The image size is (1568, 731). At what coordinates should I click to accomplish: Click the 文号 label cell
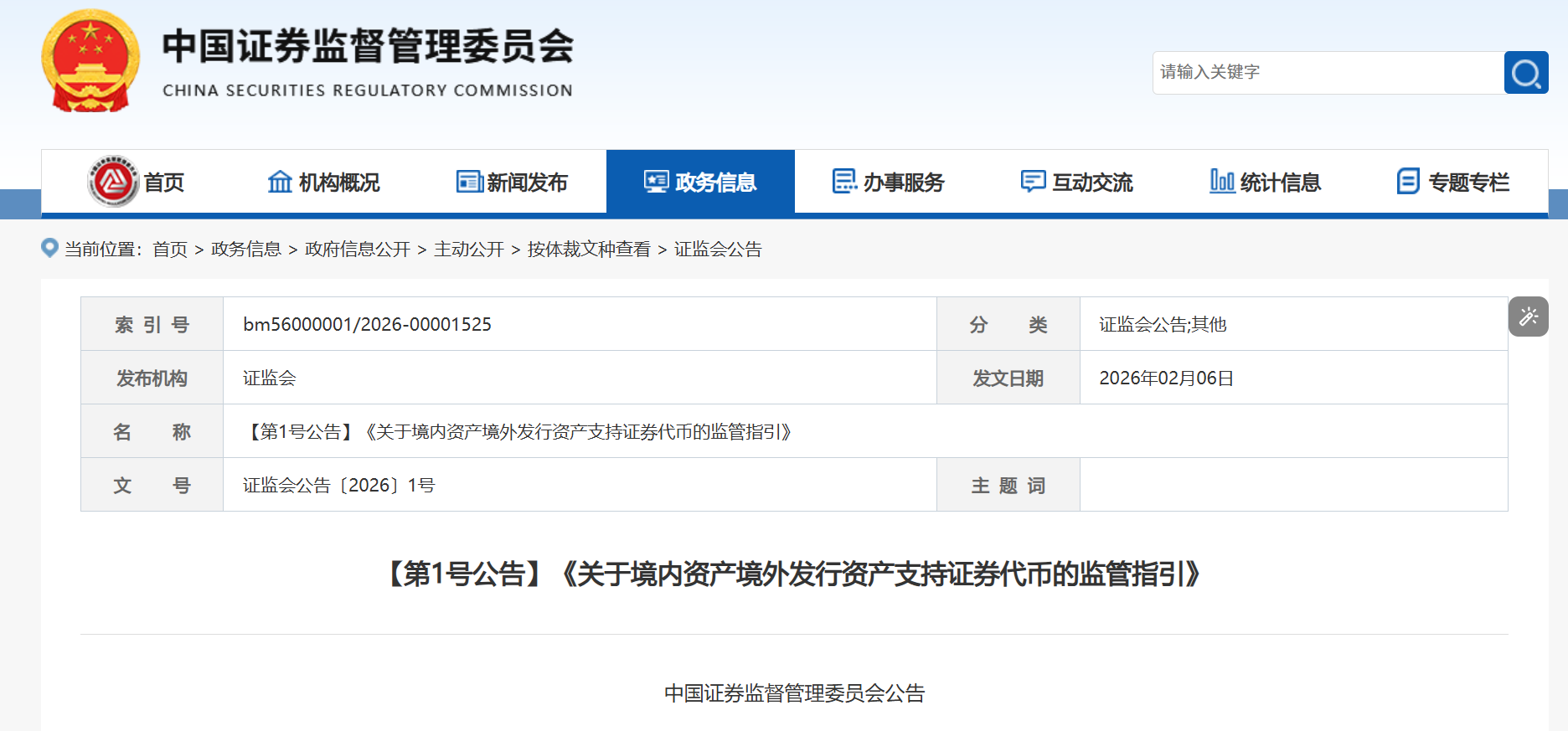tap(152, 485)
